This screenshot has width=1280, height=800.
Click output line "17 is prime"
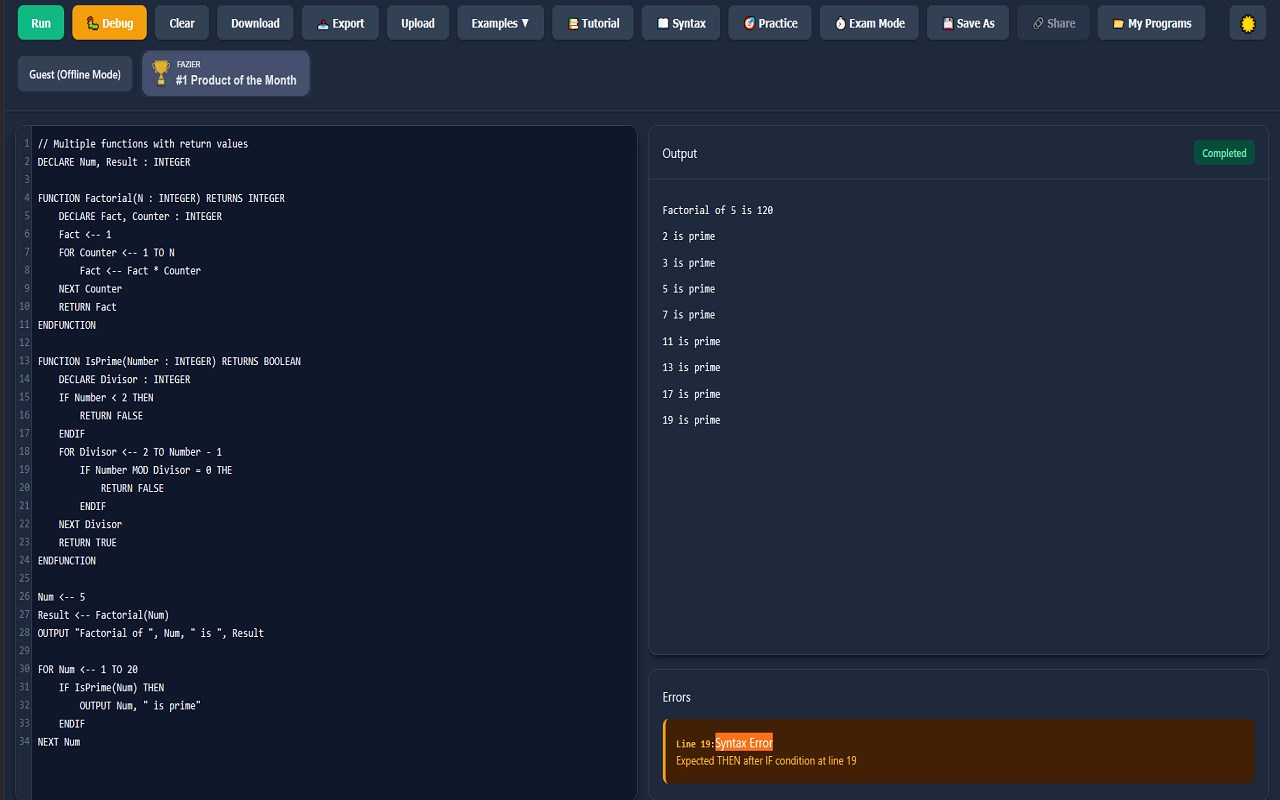(691, 394)
